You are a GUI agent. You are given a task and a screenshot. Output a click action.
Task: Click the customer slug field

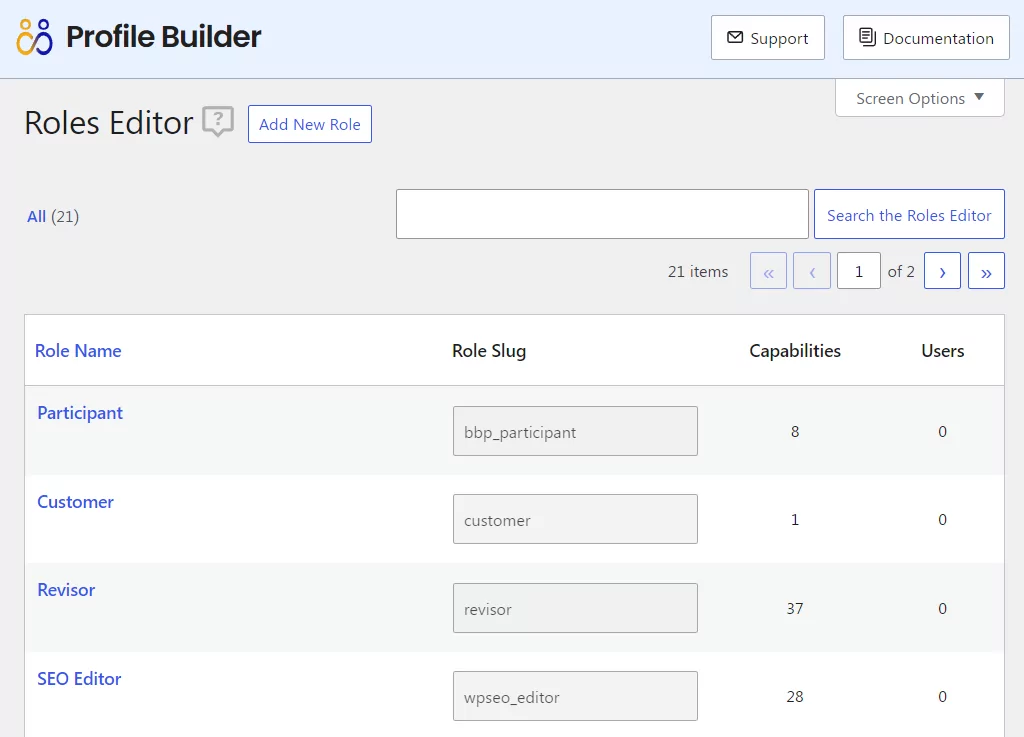pyautogui.click(x=575, y=519)
